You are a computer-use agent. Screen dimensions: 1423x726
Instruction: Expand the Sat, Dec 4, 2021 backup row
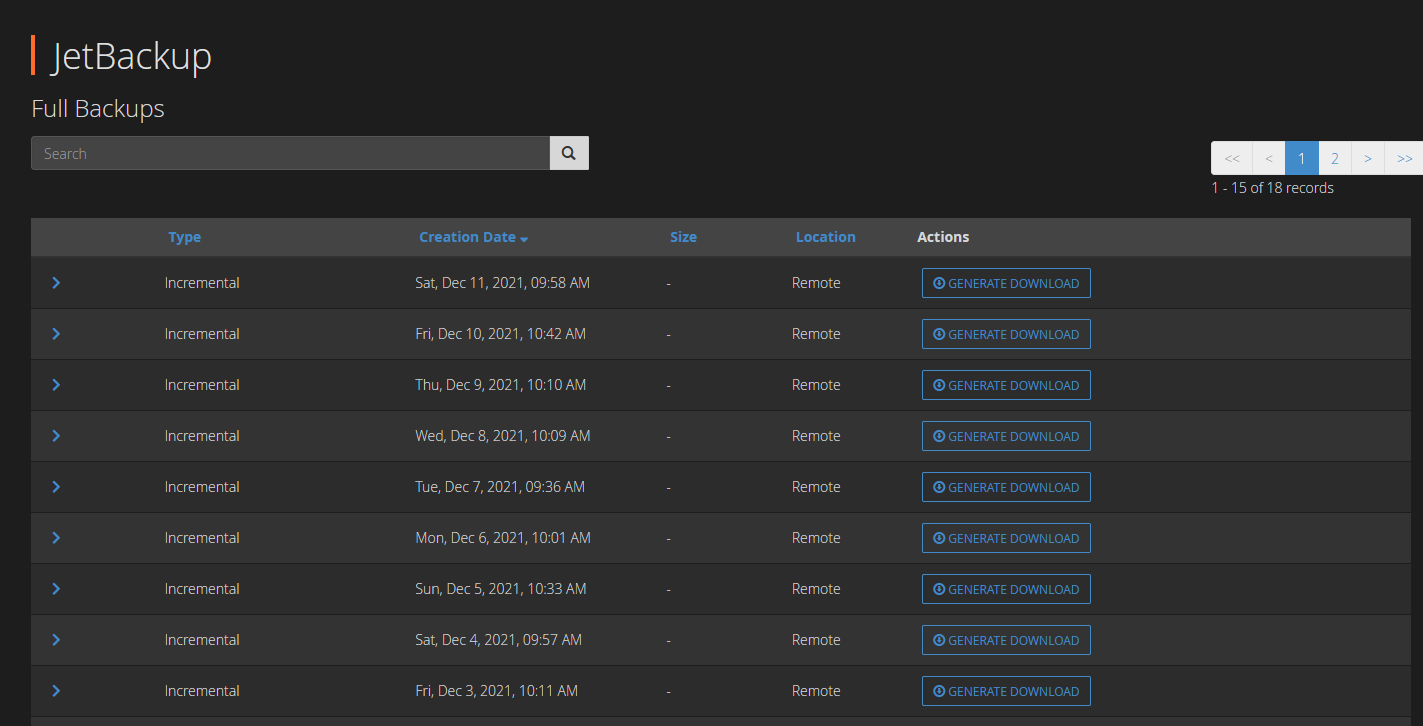pos(56,640)
